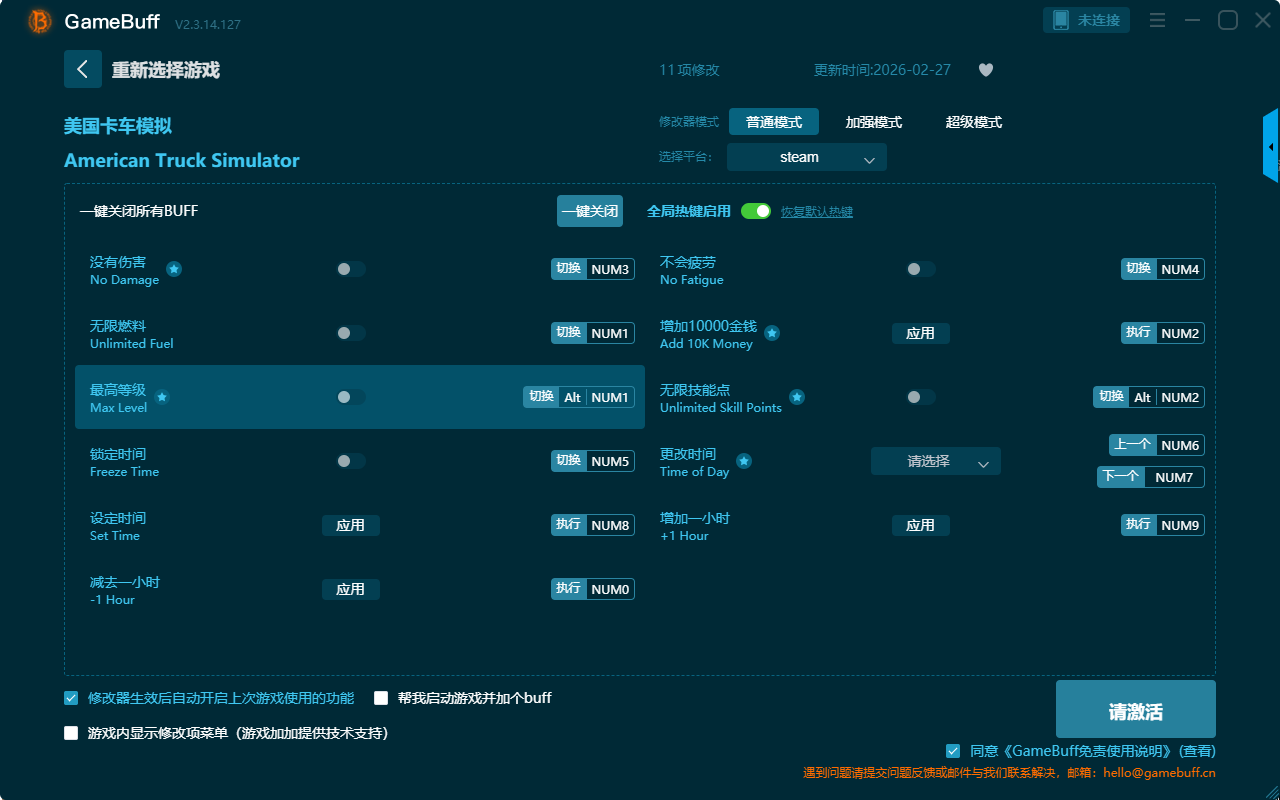Click the restore default hotkeys link
The width and height of the screenshot is (1280, 800).
[x=816, y=212]
